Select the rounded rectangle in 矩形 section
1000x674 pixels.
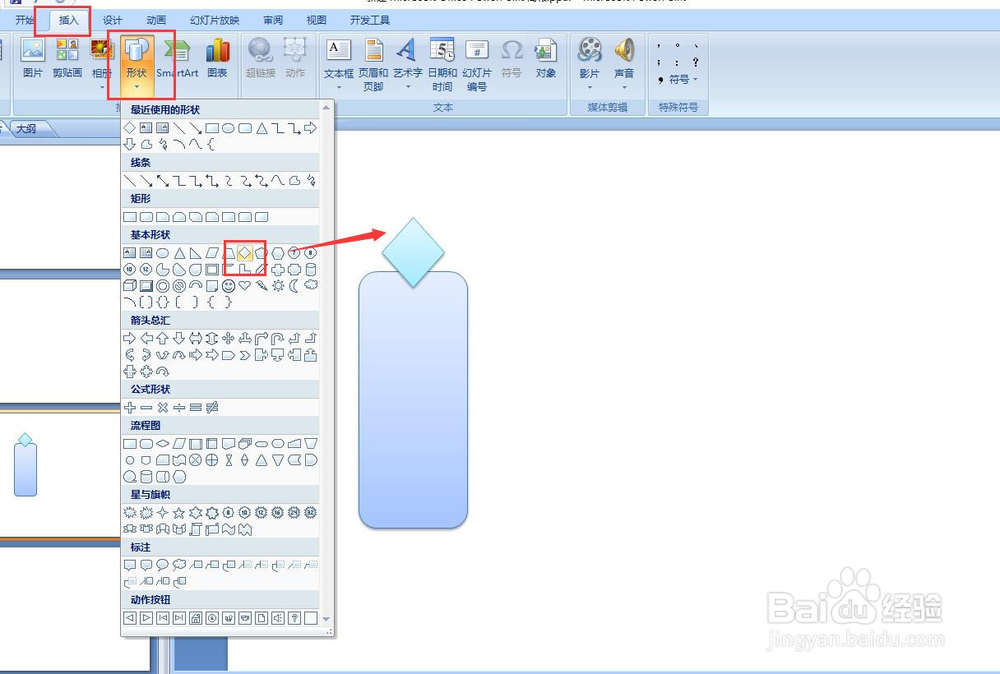pyautogui.click(x=146, y=217)
